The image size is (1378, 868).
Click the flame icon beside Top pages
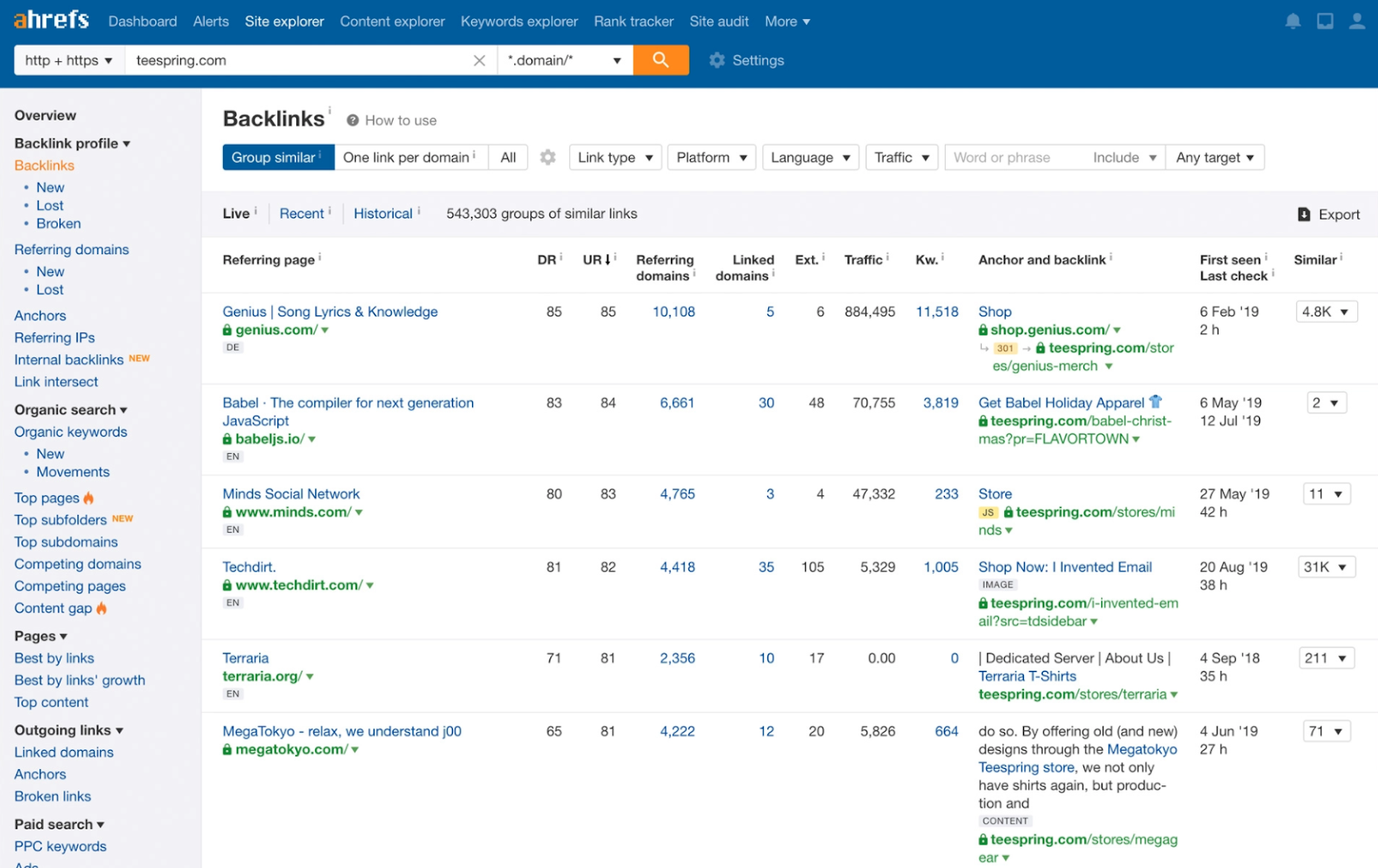(x=89, y=498)
